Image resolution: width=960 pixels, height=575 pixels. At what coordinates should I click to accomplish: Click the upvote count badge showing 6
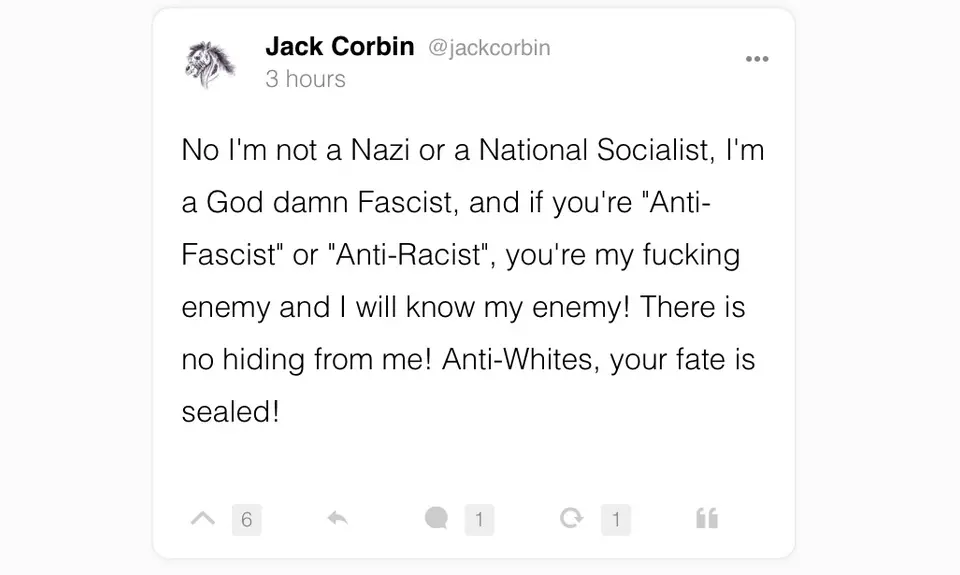click(246, 519)
